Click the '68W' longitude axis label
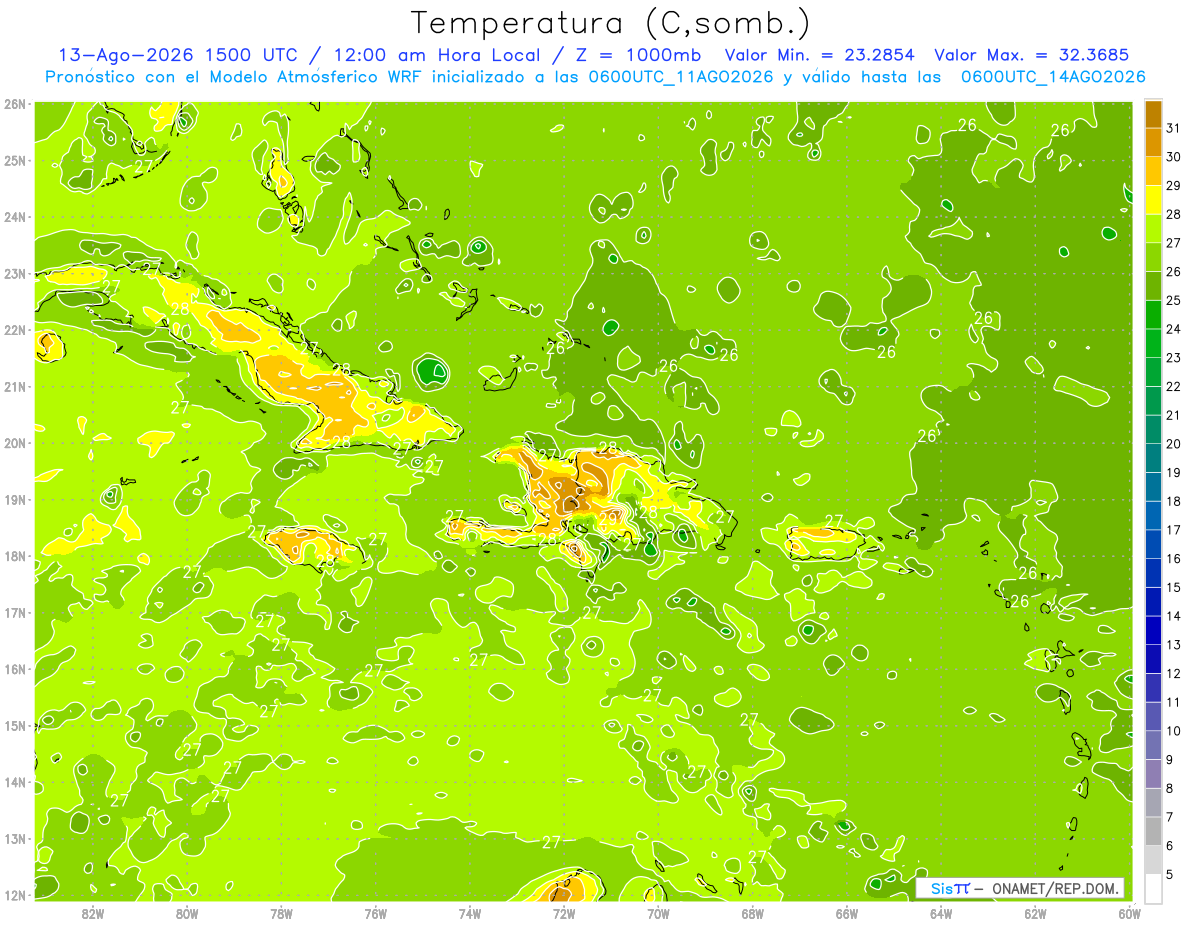The width and height of the screenshot is (1200, 927). (x=752, y=913)
